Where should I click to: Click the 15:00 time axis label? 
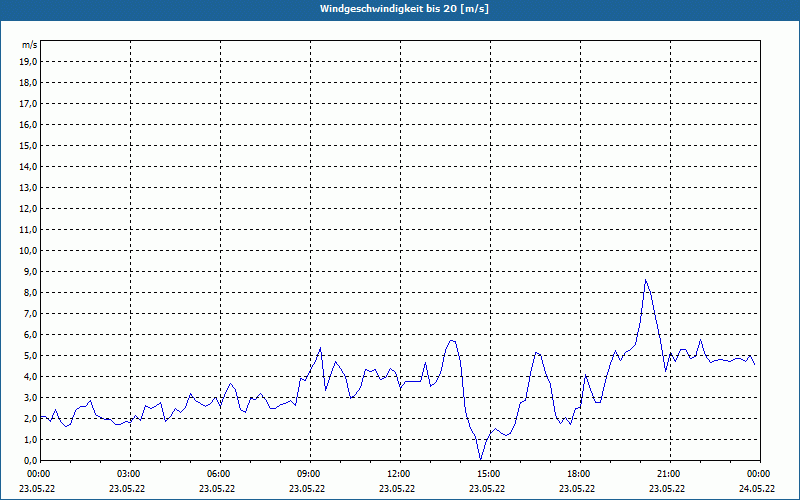click(490, 474)
